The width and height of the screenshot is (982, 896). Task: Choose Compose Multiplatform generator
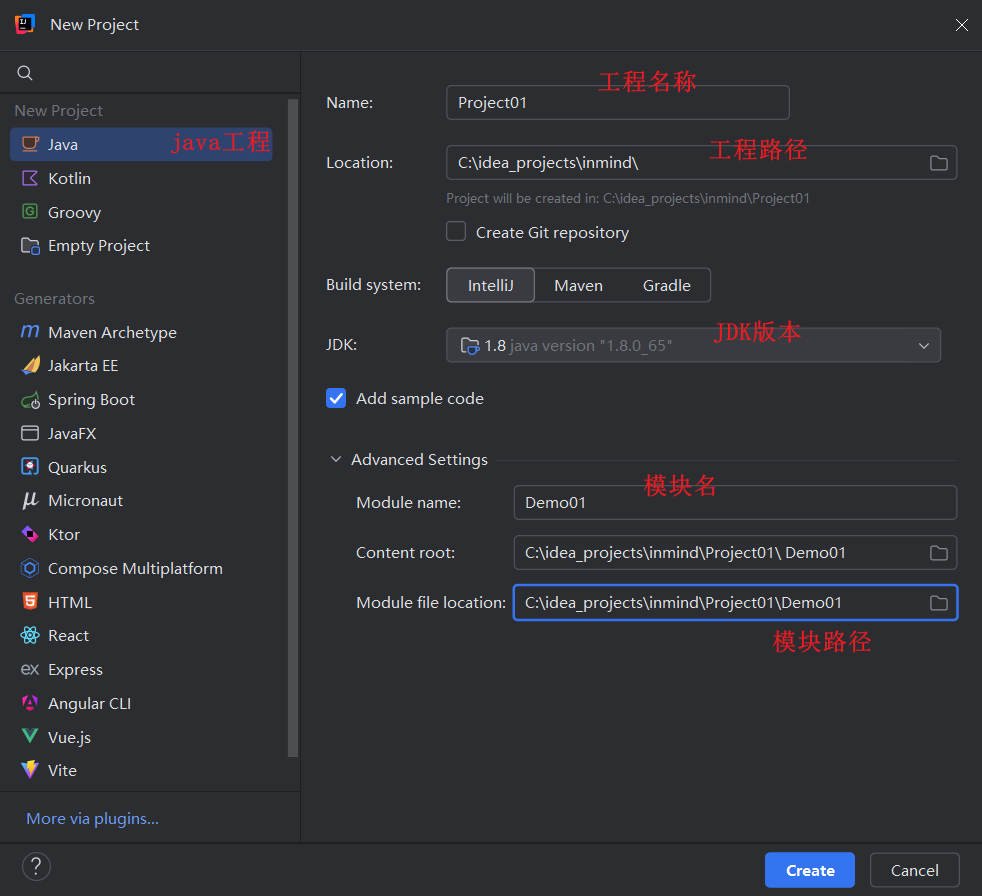[x=142, y=569]
